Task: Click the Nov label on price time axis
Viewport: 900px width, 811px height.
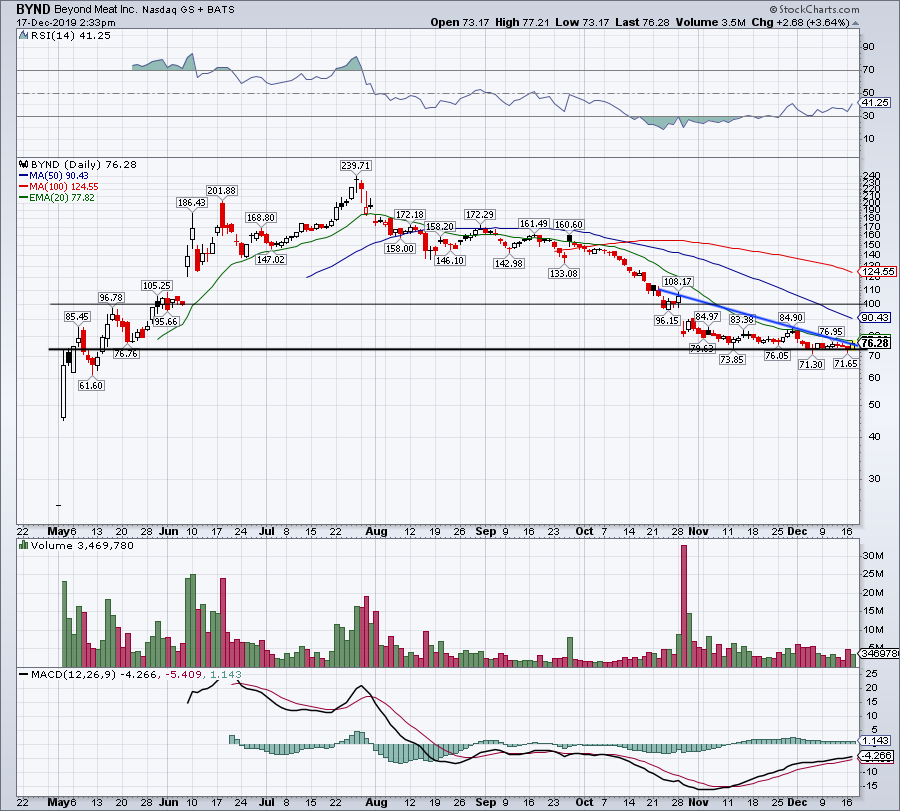Action: click(698, 531)
